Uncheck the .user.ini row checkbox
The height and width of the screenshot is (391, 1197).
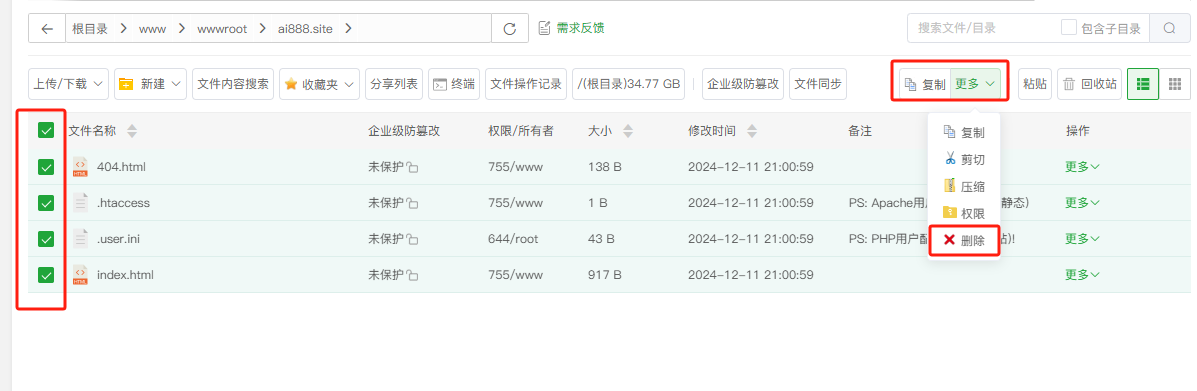coord(46,239)
